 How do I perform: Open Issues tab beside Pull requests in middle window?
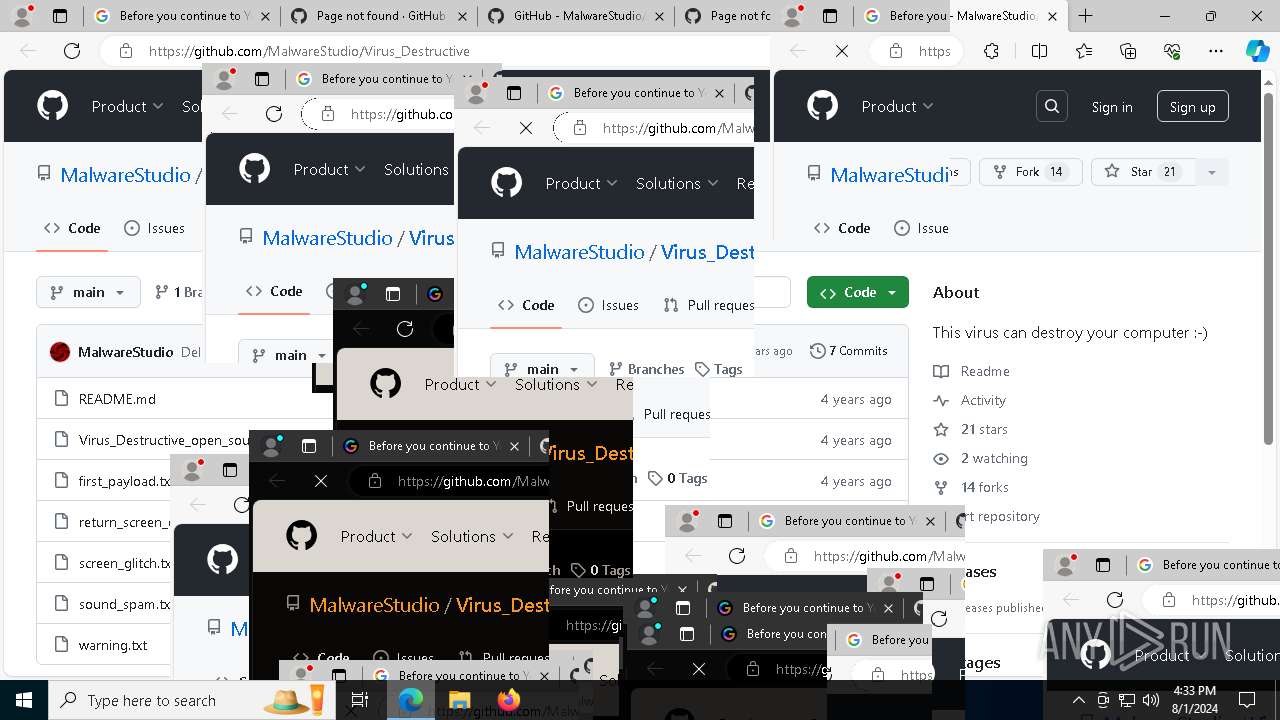point(606,305)
